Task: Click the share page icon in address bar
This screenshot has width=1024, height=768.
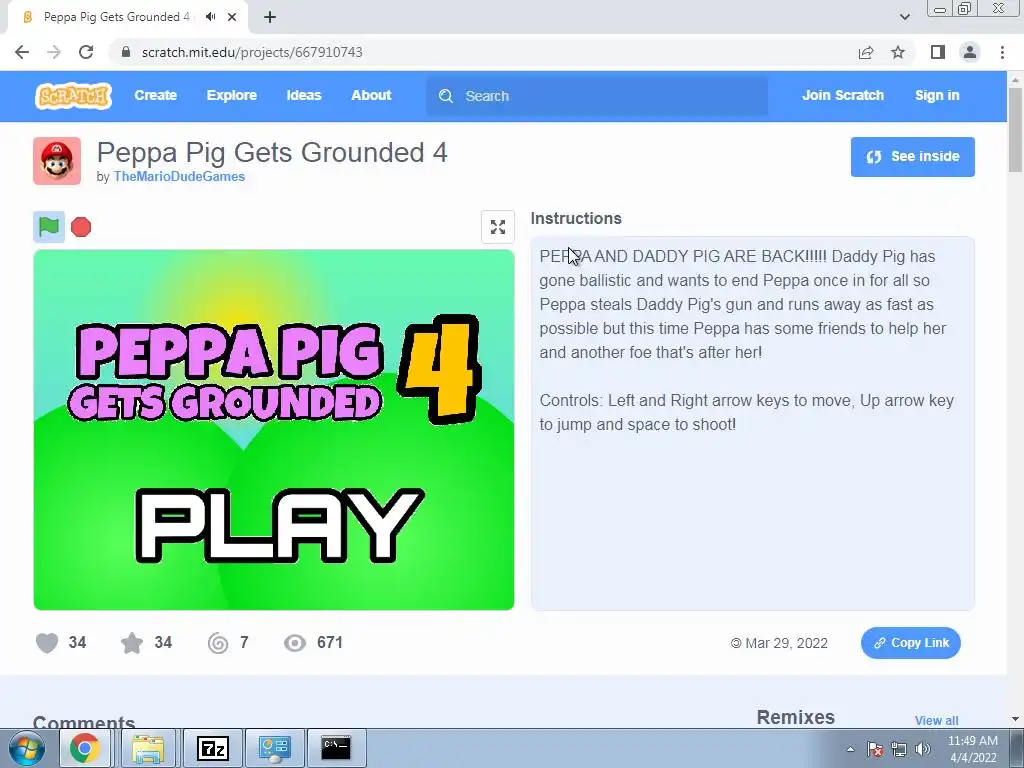Action: pos(866,52)
